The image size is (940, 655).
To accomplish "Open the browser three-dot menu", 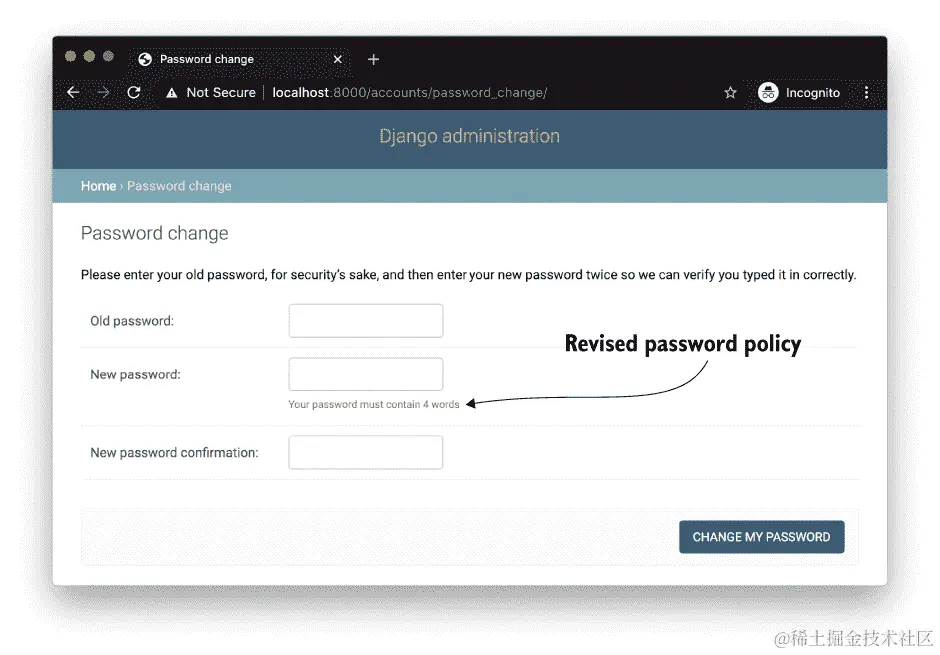I will [x=866, y=92].
